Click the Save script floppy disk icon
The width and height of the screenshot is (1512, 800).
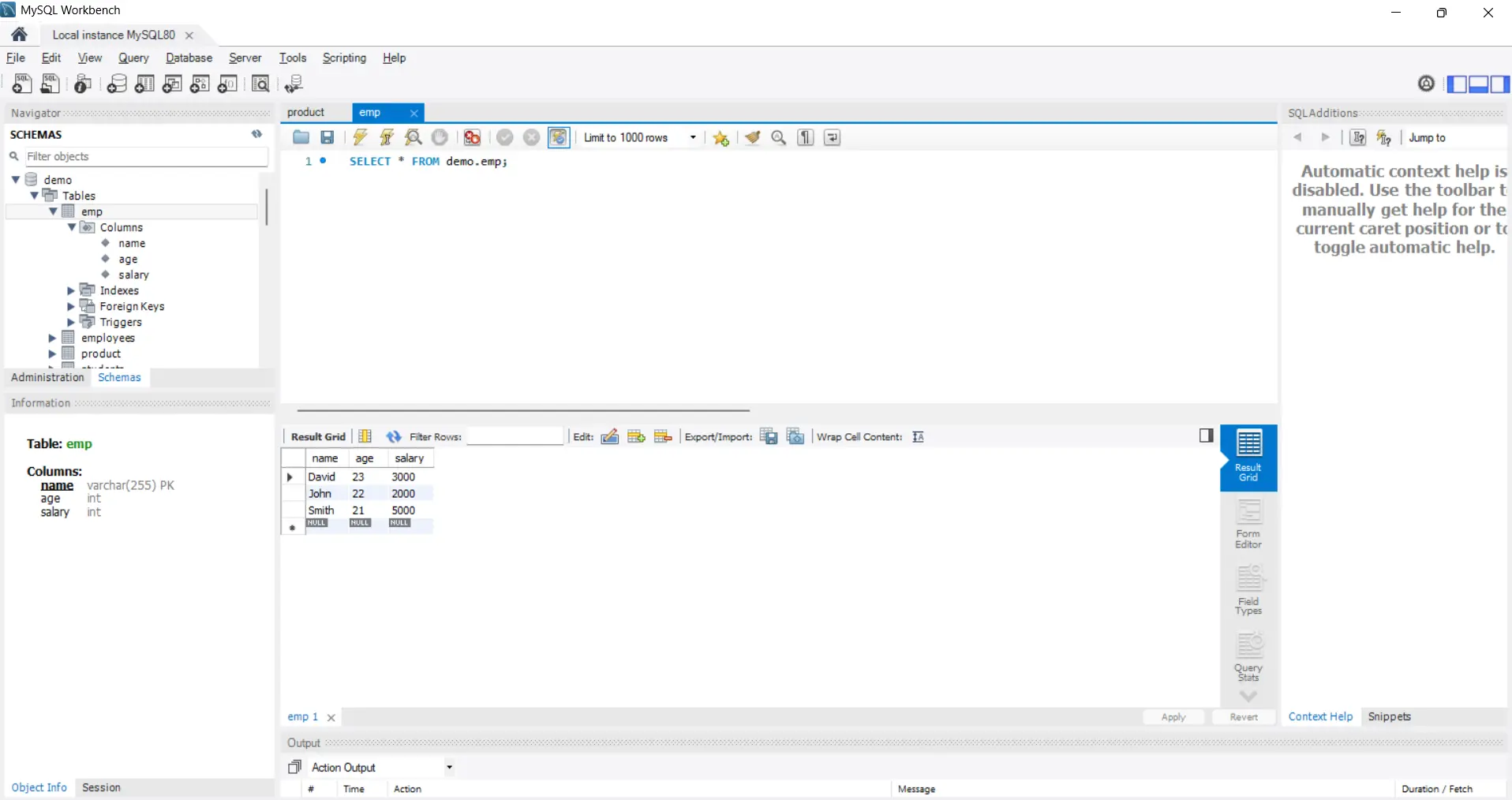point(327,137)
